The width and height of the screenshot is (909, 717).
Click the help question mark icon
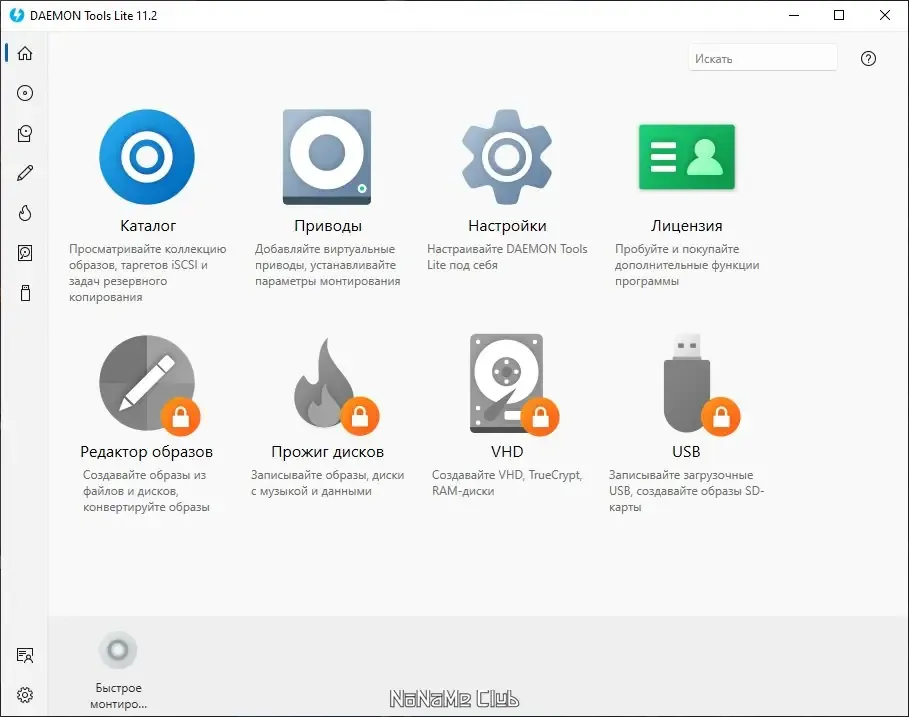[x=868, y=59]
